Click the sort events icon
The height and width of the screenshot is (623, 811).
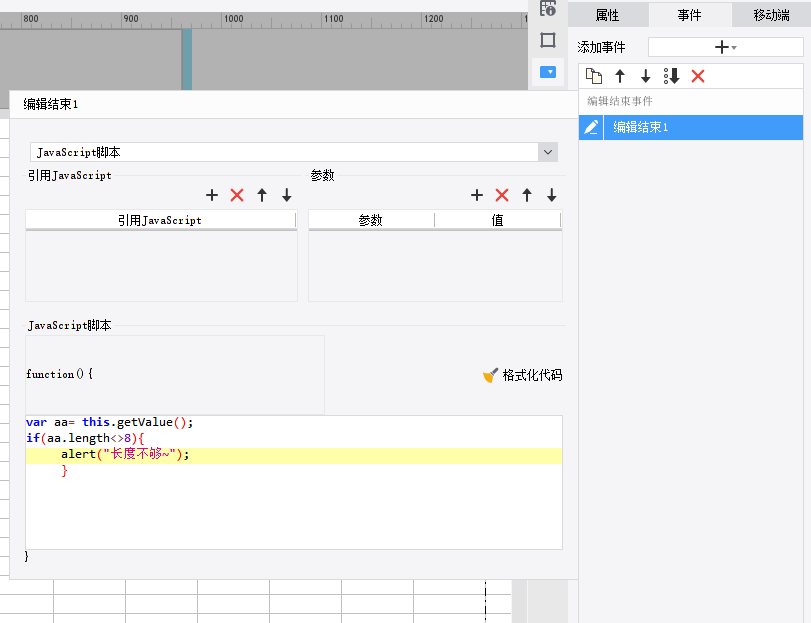tap(672, 76)
